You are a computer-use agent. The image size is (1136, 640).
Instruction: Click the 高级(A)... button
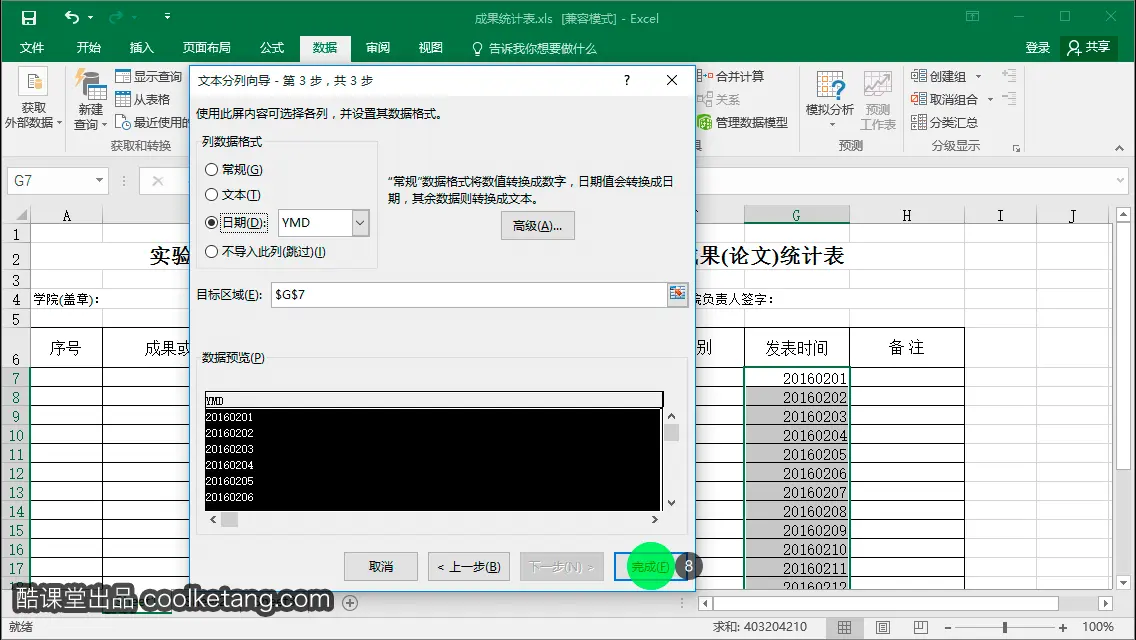[538, 226]
